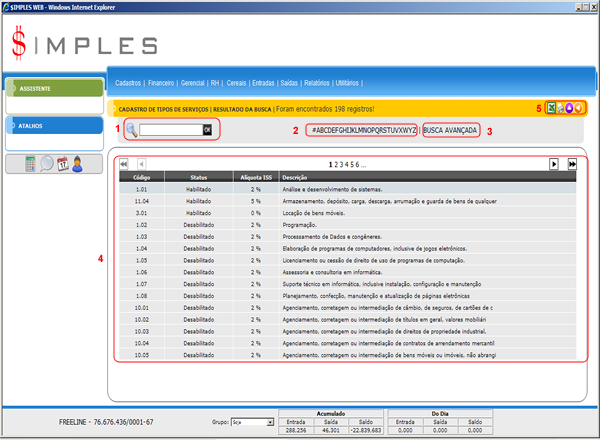Jump to the first page of results
Image resolution: width=600 pixels, height=440 pixels.
[124, 163]
